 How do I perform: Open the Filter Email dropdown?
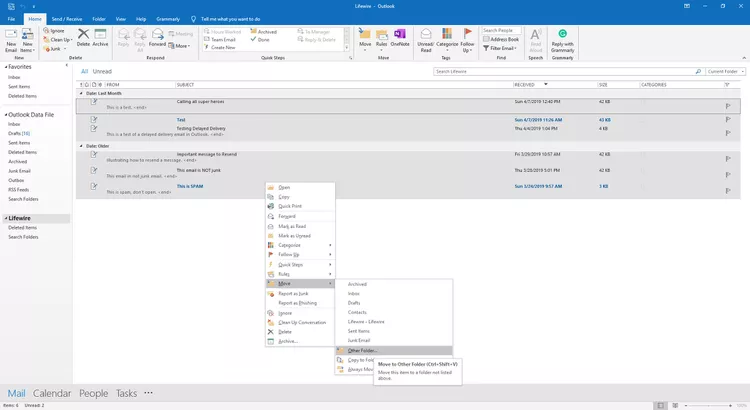click(x=500, y=48)
